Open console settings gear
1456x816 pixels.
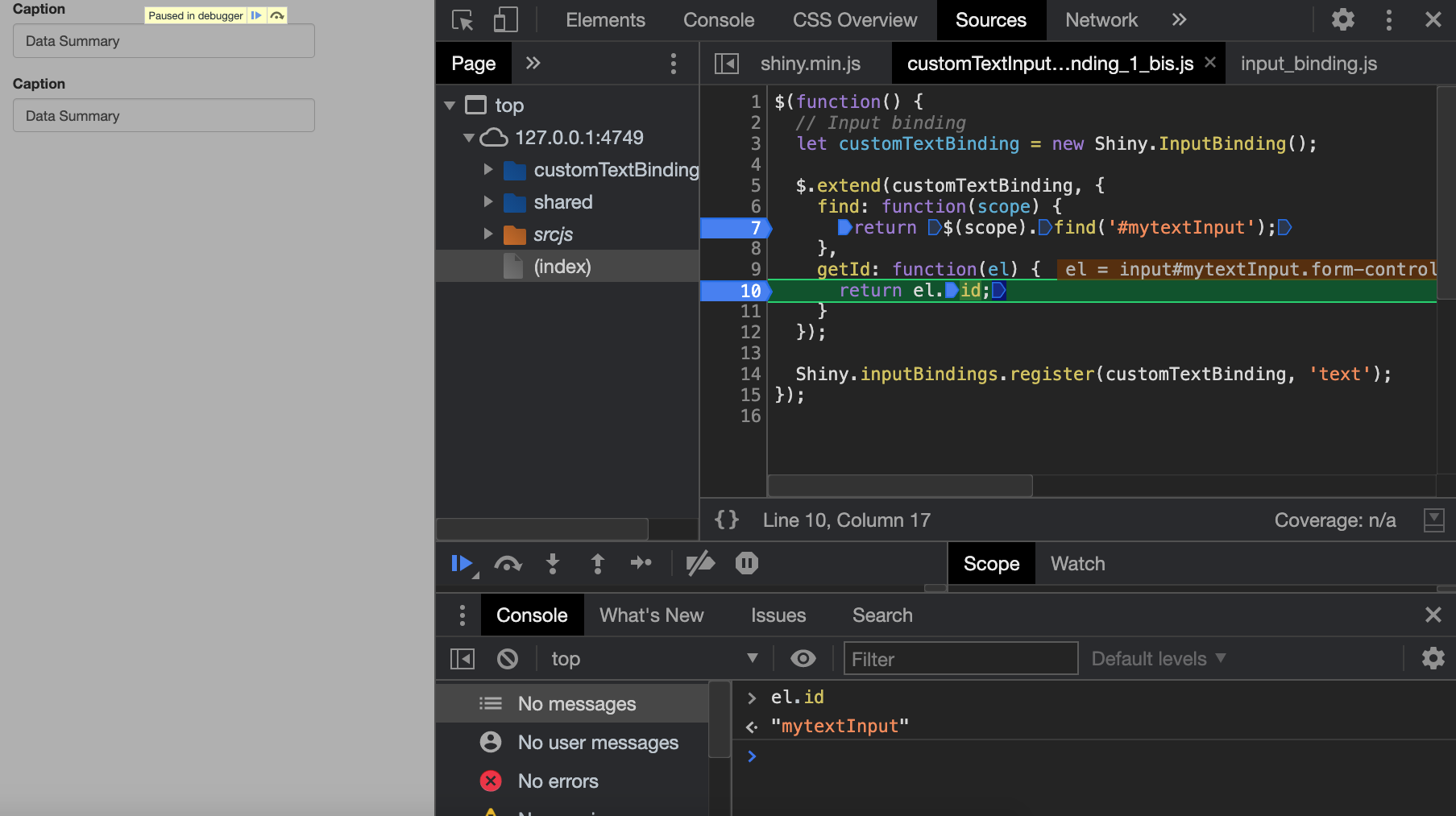(1433, 659)
